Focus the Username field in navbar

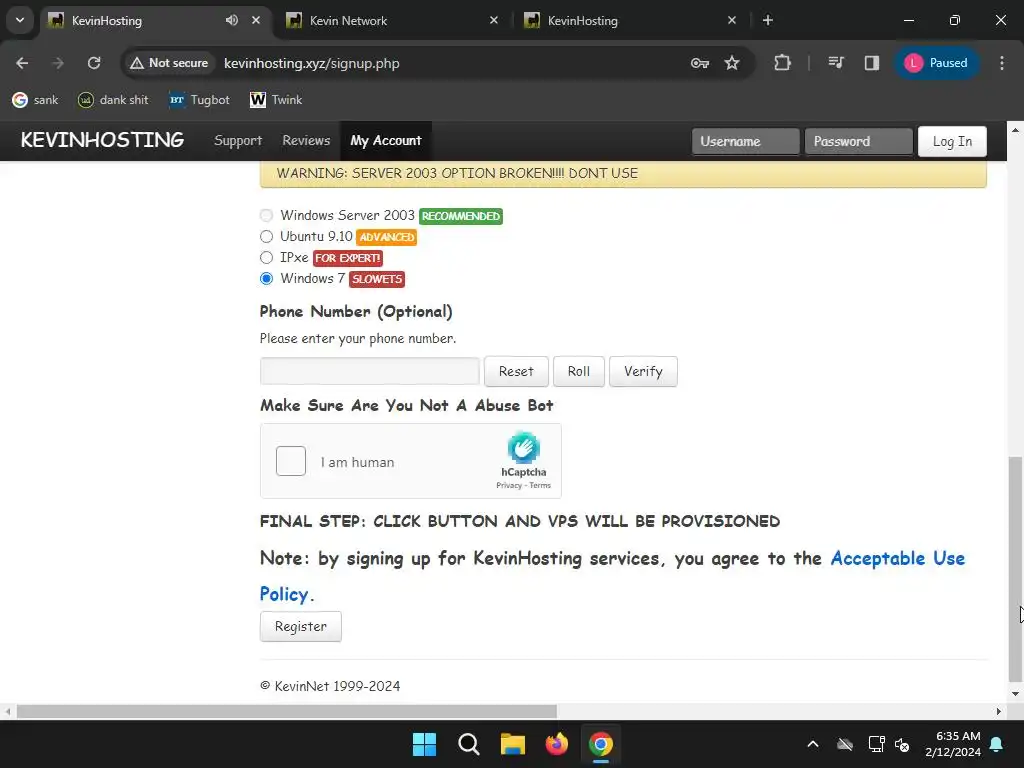[745, 141]
